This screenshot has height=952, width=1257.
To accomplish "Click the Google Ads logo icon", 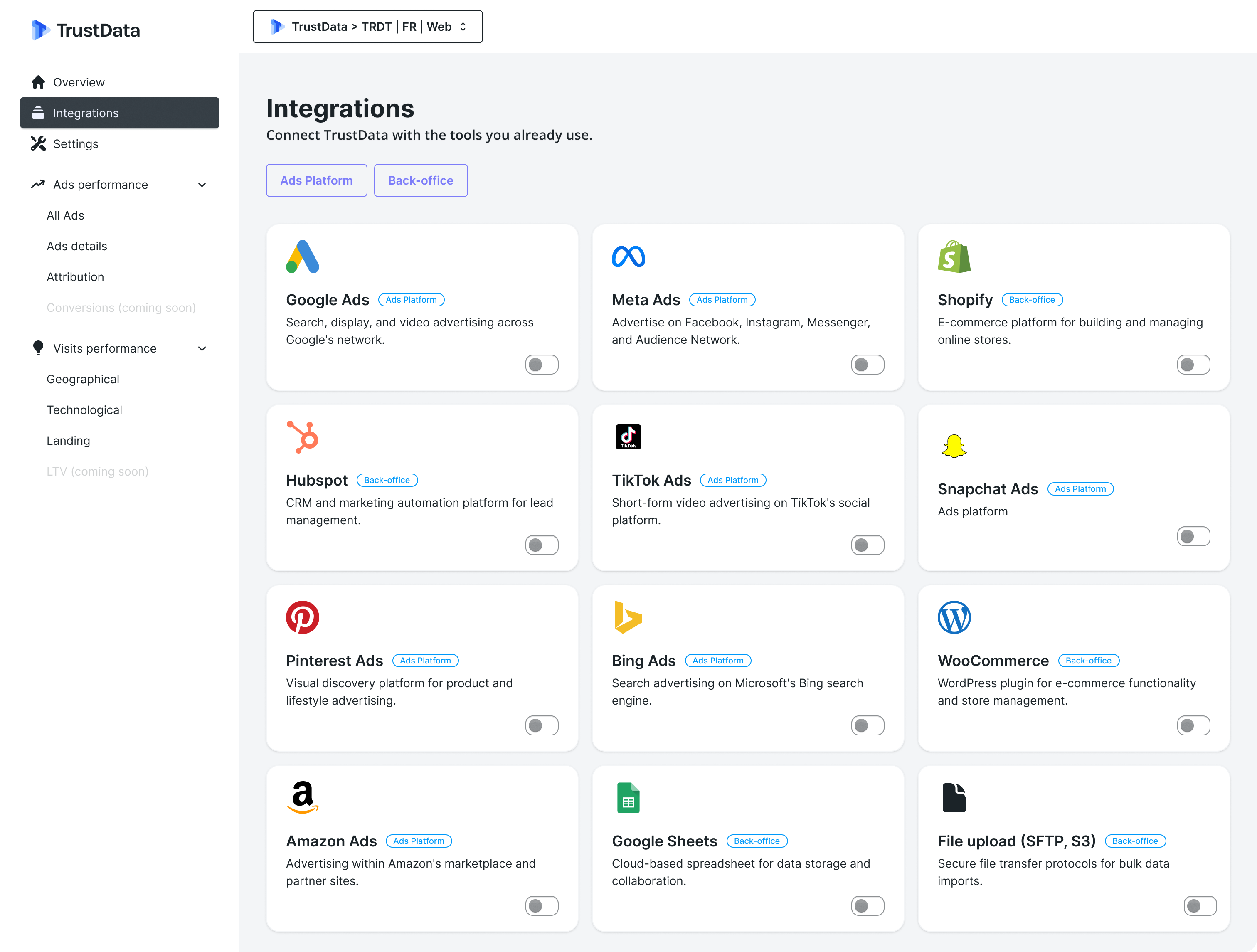I will click(x=302, y=257).
